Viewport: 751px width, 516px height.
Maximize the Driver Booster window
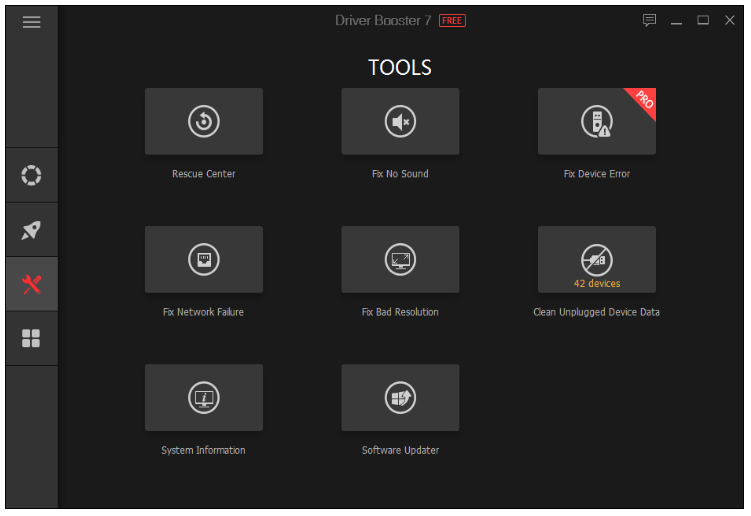click(703, 20)
